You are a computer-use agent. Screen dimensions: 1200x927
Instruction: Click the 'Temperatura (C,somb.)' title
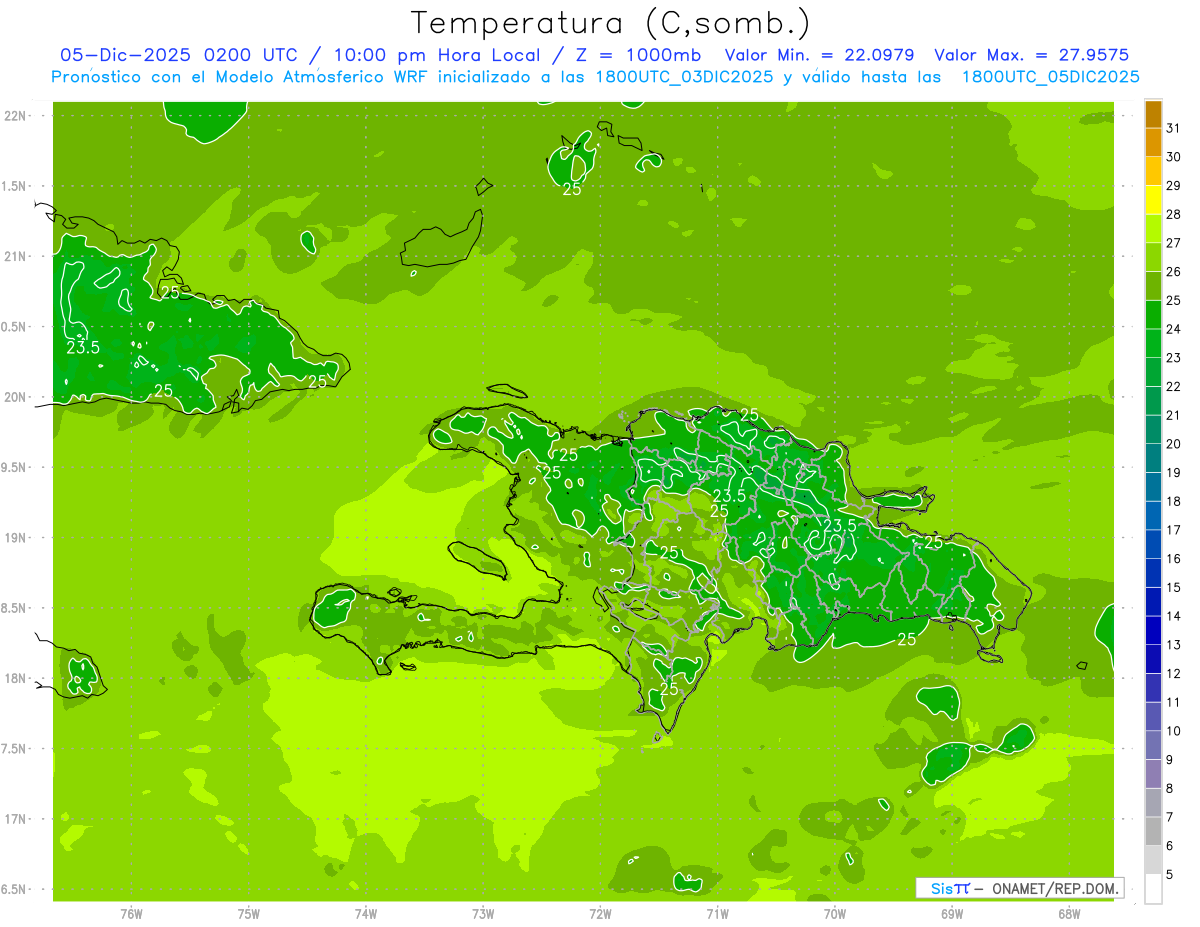611,23
